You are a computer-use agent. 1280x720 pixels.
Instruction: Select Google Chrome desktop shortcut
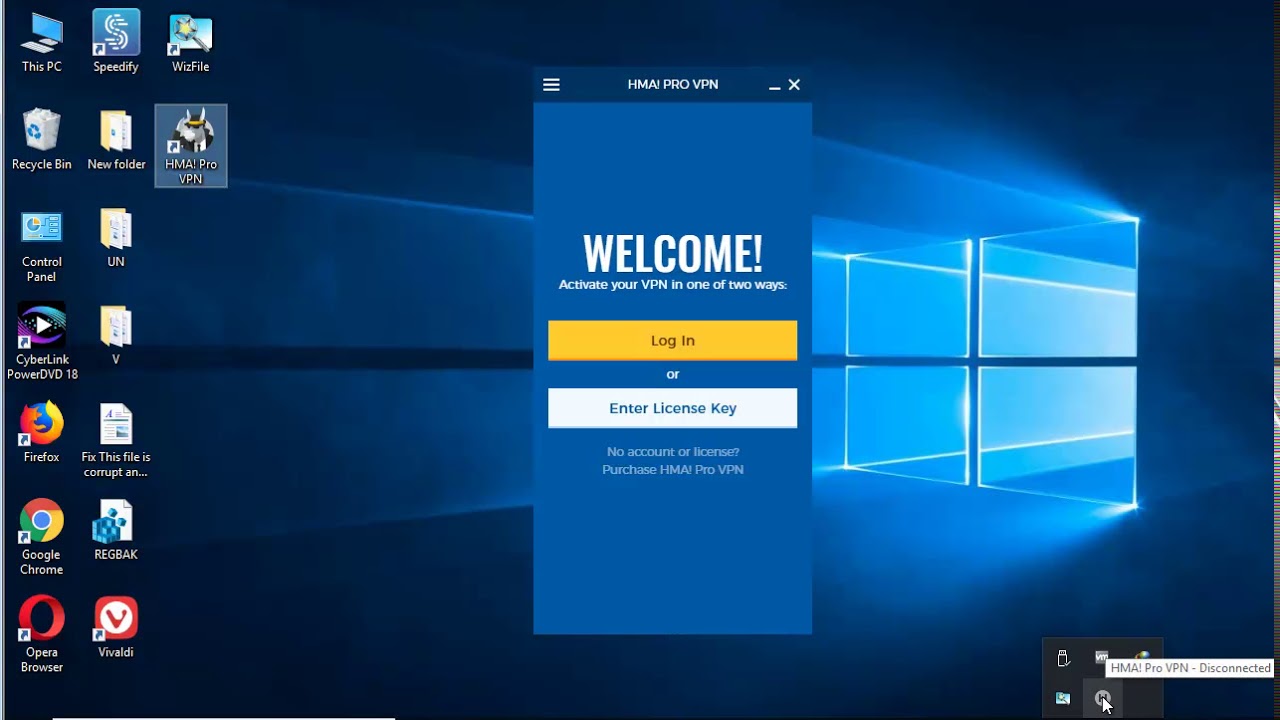point(41,537)
